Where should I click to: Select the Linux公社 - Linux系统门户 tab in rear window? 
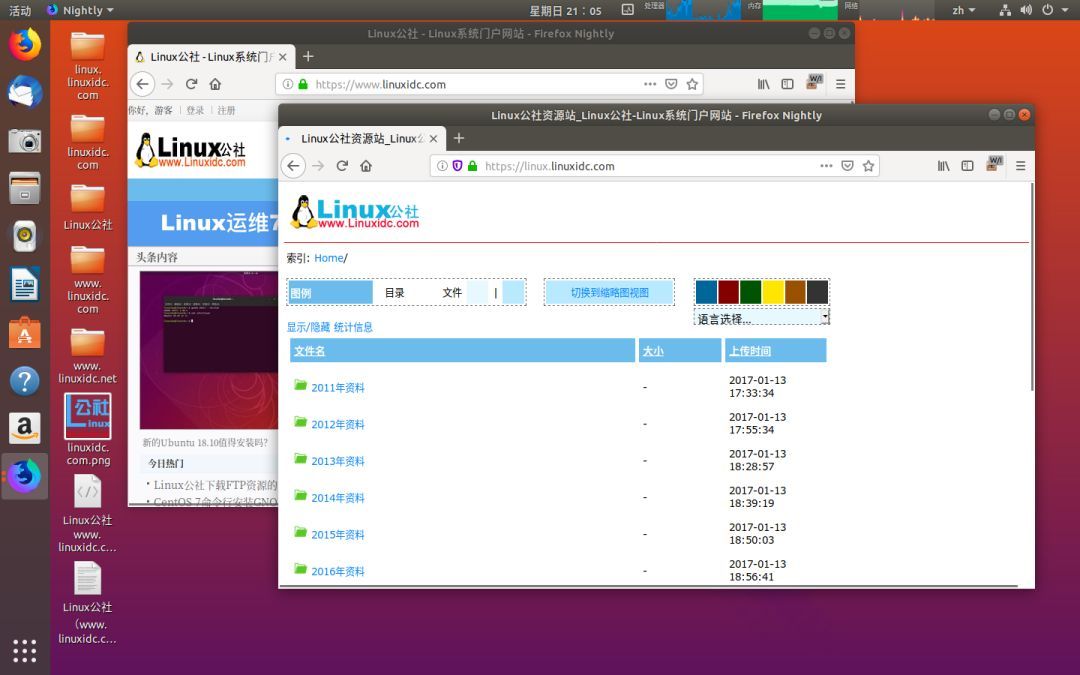tap(211, 56)
